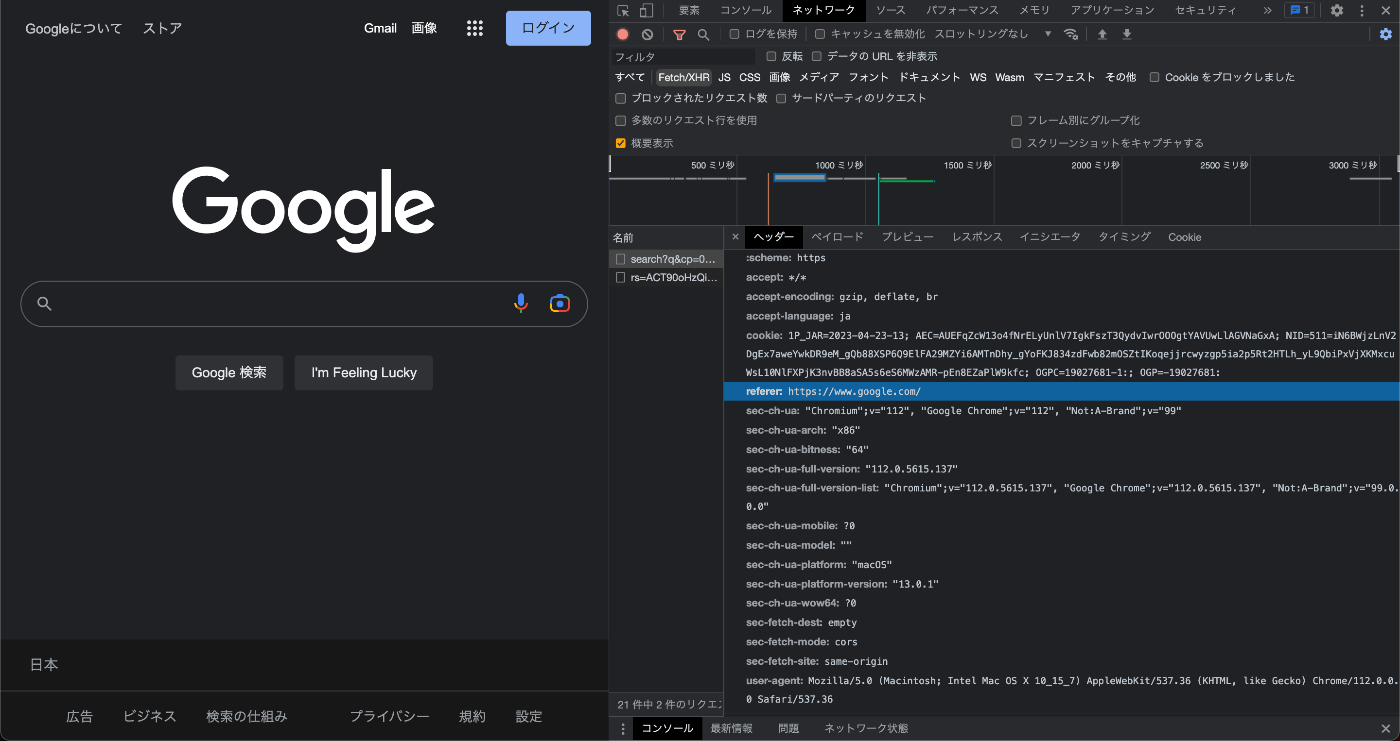Image resolution: width=1400 pixels, height=741 pixels.
Task: Close the bottom console drawer
Action: pos(1385,729)
